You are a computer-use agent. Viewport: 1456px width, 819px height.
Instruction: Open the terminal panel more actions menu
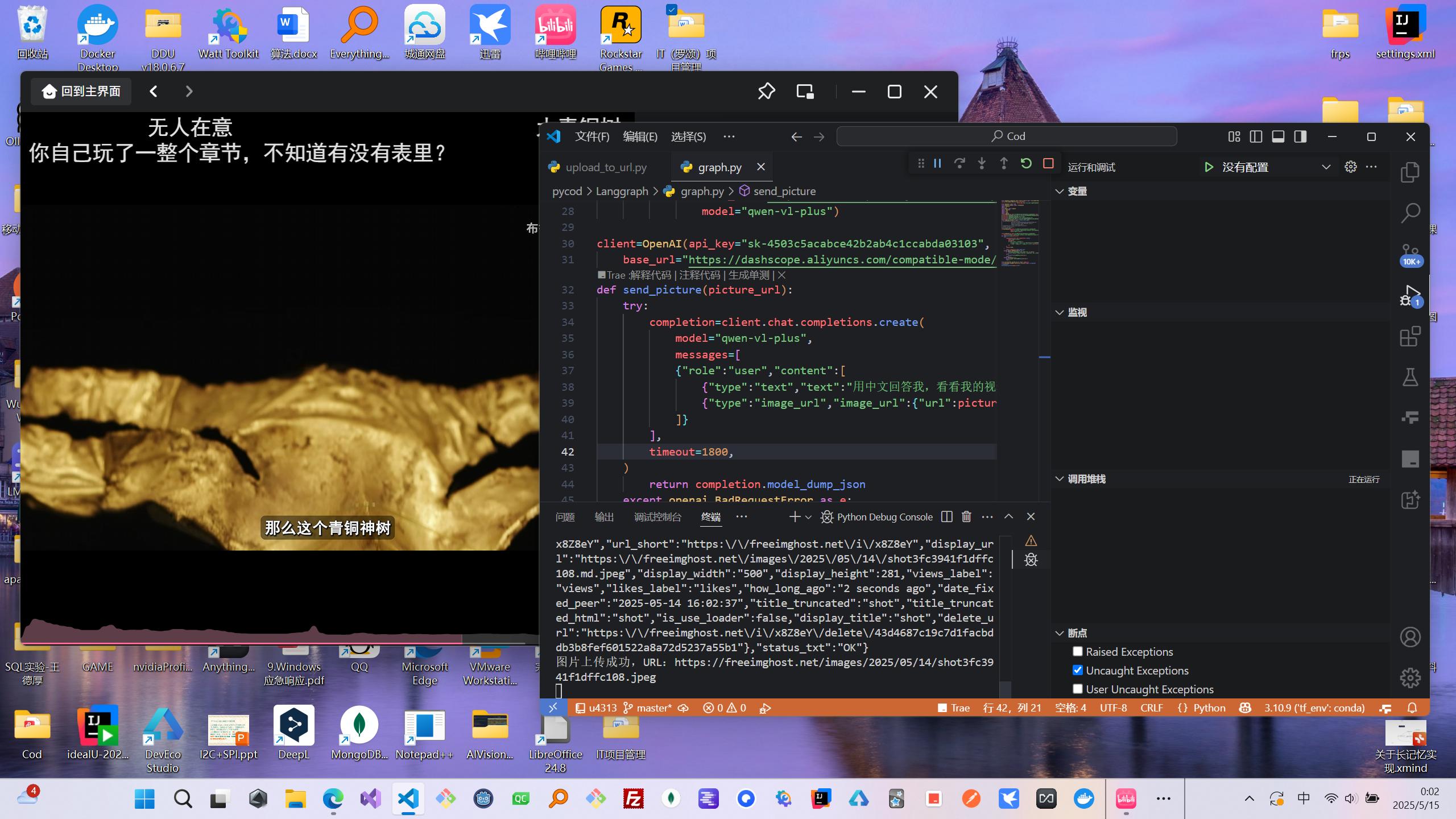click(987, 516)
